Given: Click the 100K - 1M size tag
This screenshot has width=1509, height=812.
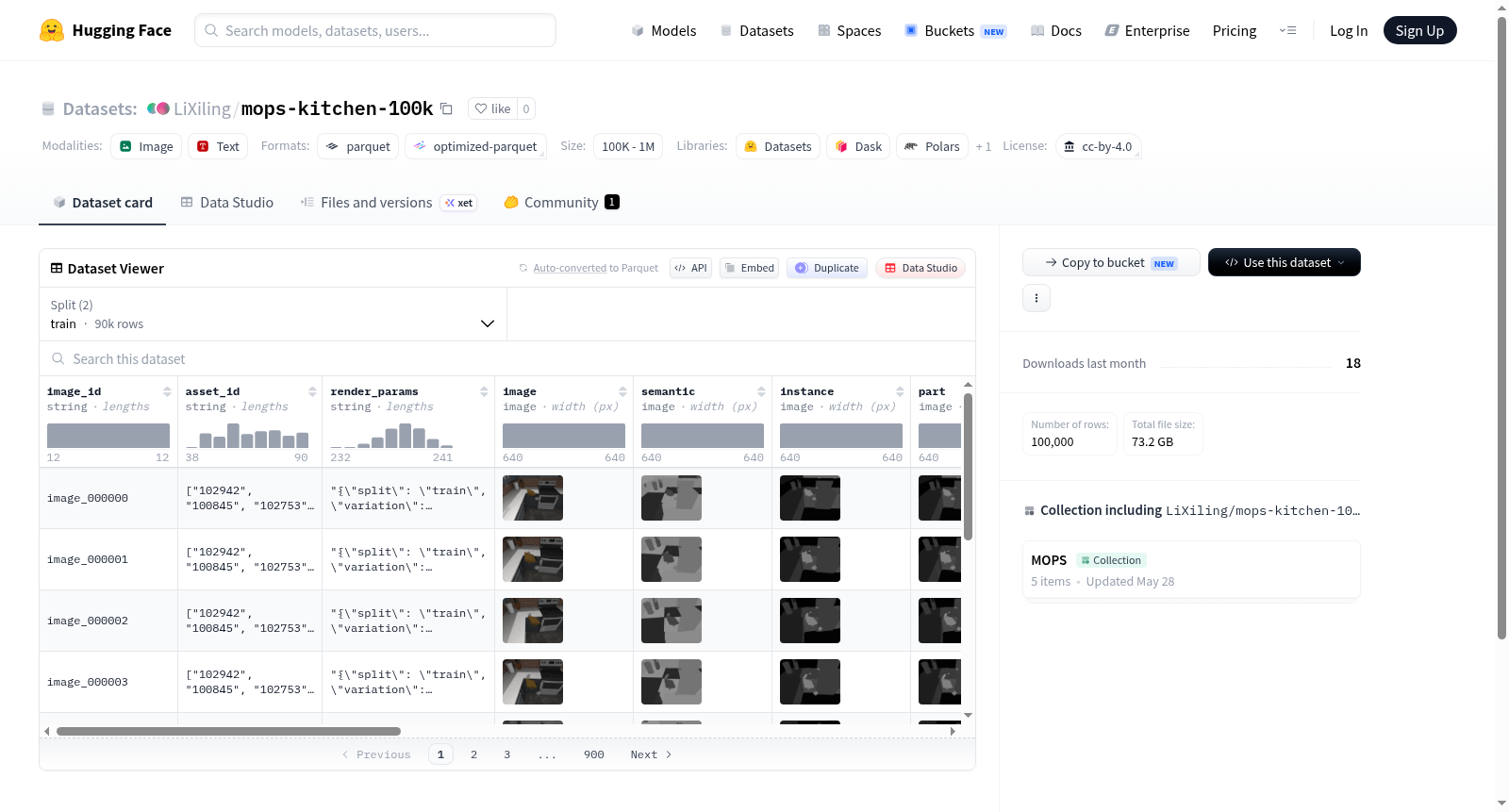Looking at the screenshot, I should pos(628,146).
